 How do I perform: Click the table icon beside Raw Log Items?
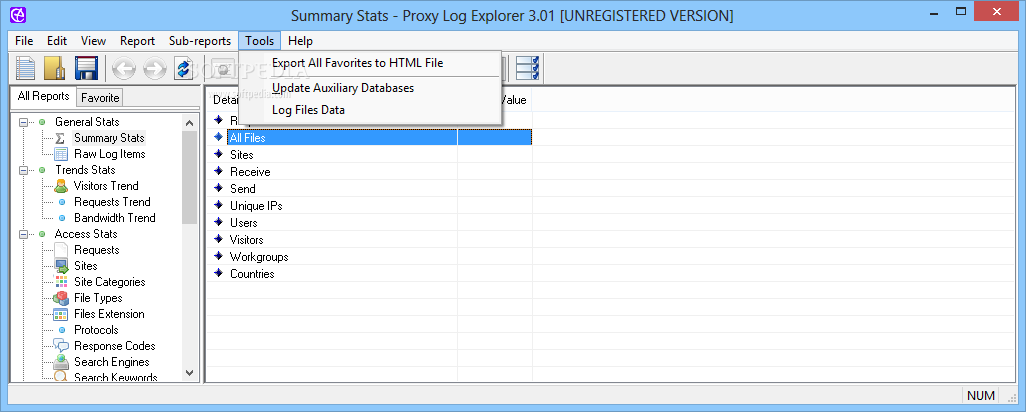(61, 154)
